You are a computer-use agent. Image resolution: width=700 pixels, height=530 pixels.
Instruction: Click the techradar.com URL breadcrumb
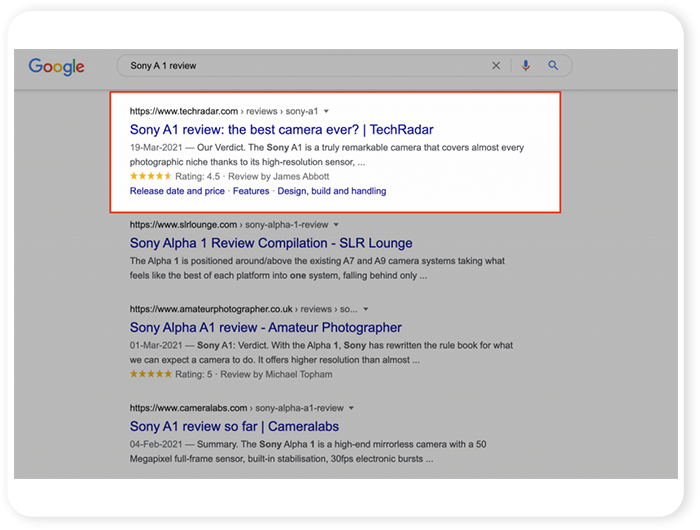224,111
